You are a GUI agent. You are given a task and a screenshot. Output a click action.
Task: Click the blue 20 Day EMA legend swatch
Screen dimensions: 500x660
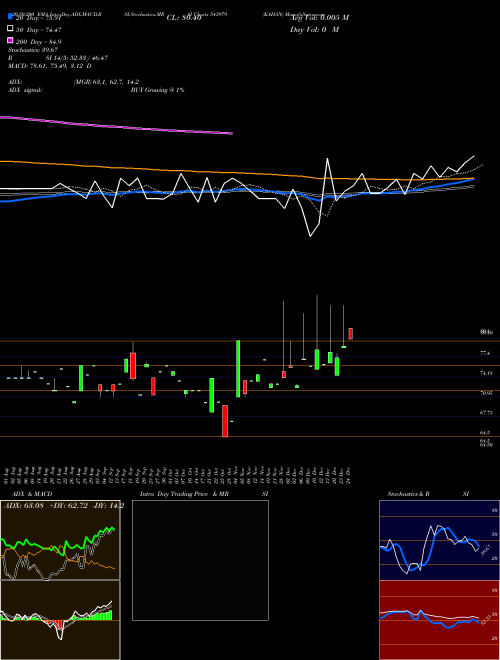[10, 16]
